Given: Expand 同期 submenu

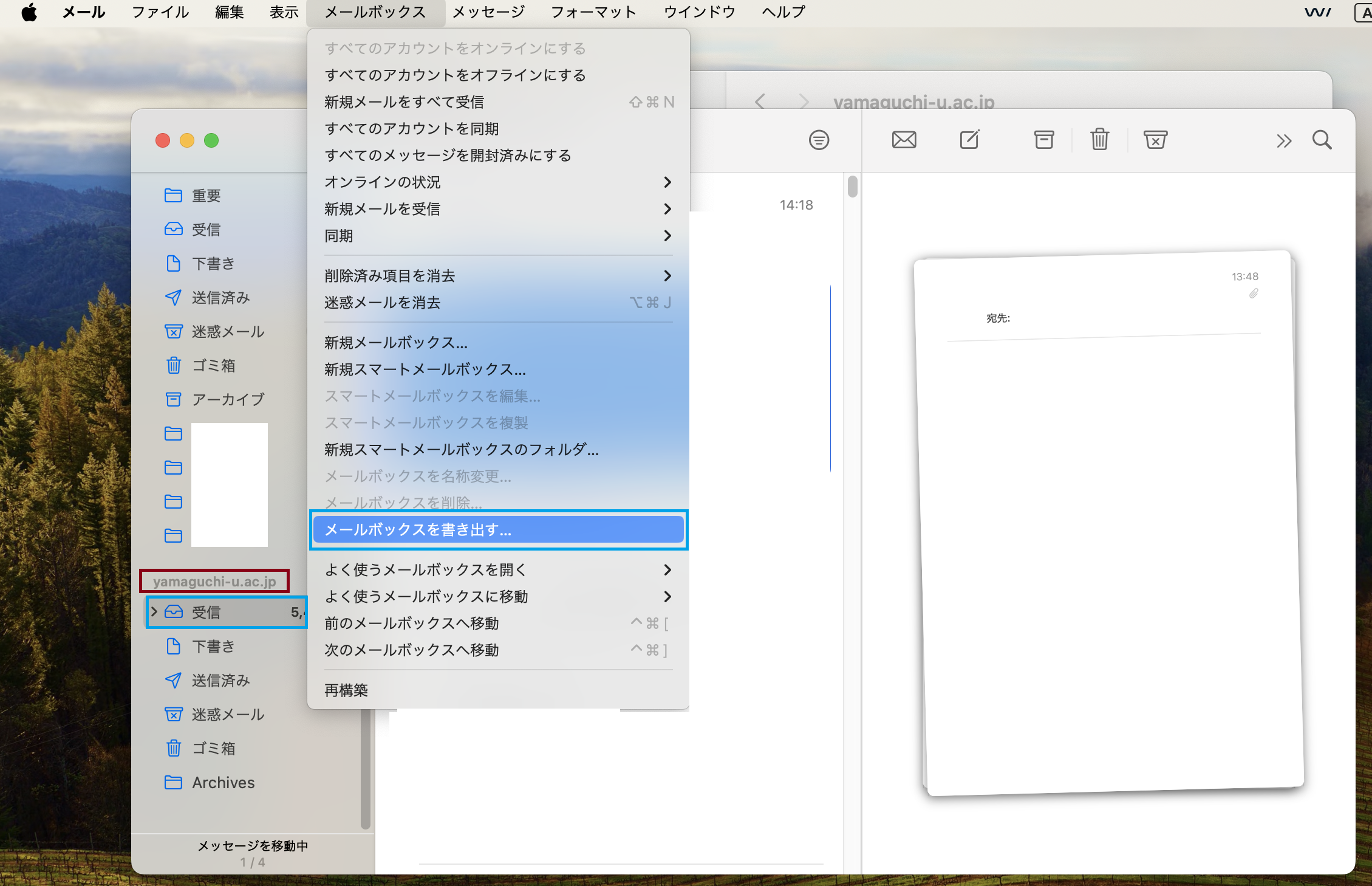Looking at the screenshot, I should click(x=498, y=236).
